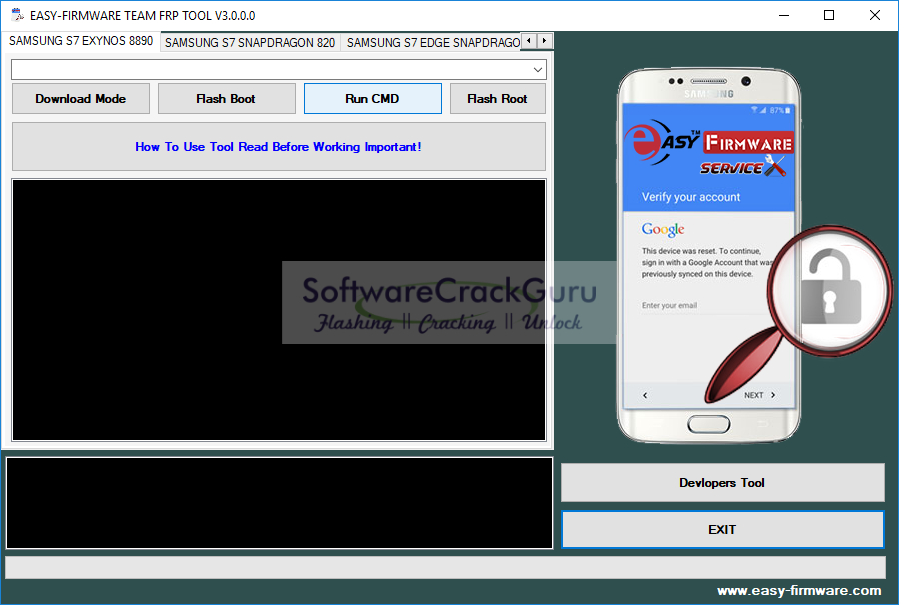Open the Devlopers Tool button
This screenshot has height=605, width=899.
point(722,483)
